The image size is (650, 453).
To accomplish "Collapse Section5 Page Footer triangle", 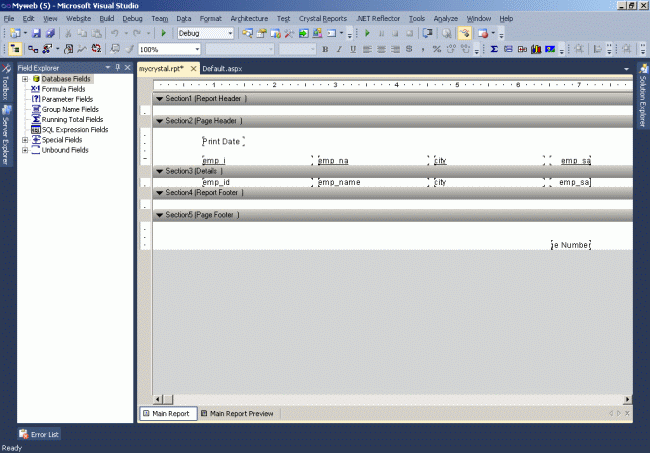I will tap(159, 215).
